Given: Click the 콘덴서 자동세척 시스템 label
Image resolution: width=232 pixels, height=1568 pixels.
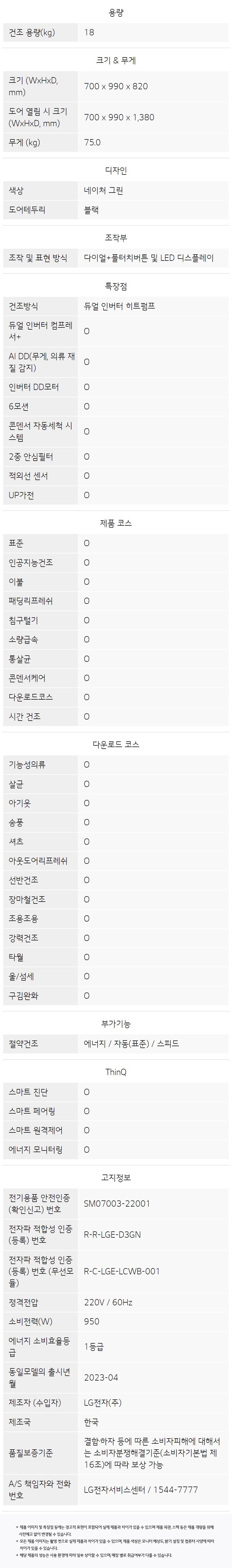Looking at the screenshot, I should (x=40, y=431).
